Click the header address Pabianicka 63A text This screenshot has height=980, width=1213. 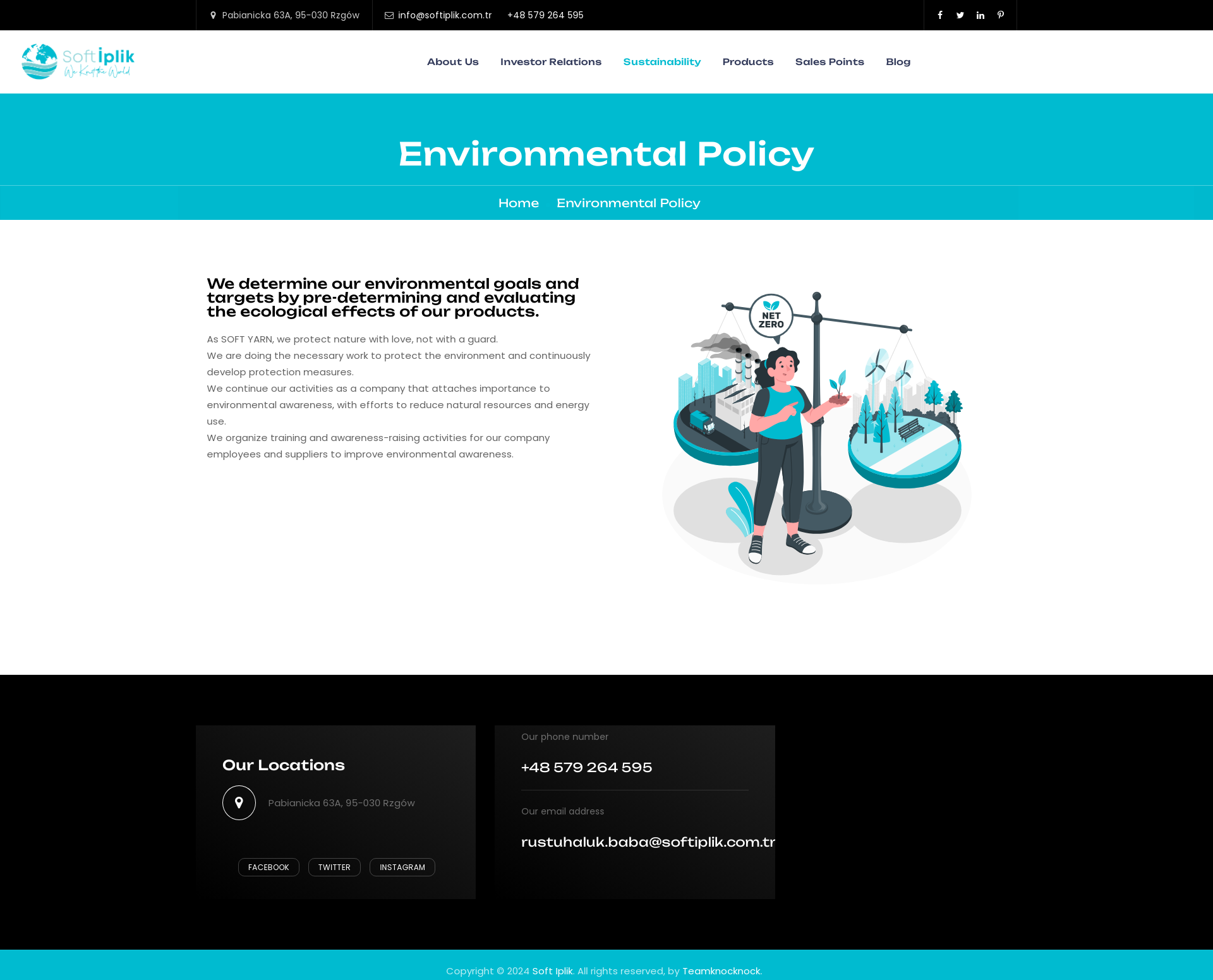tap(291, 15)
